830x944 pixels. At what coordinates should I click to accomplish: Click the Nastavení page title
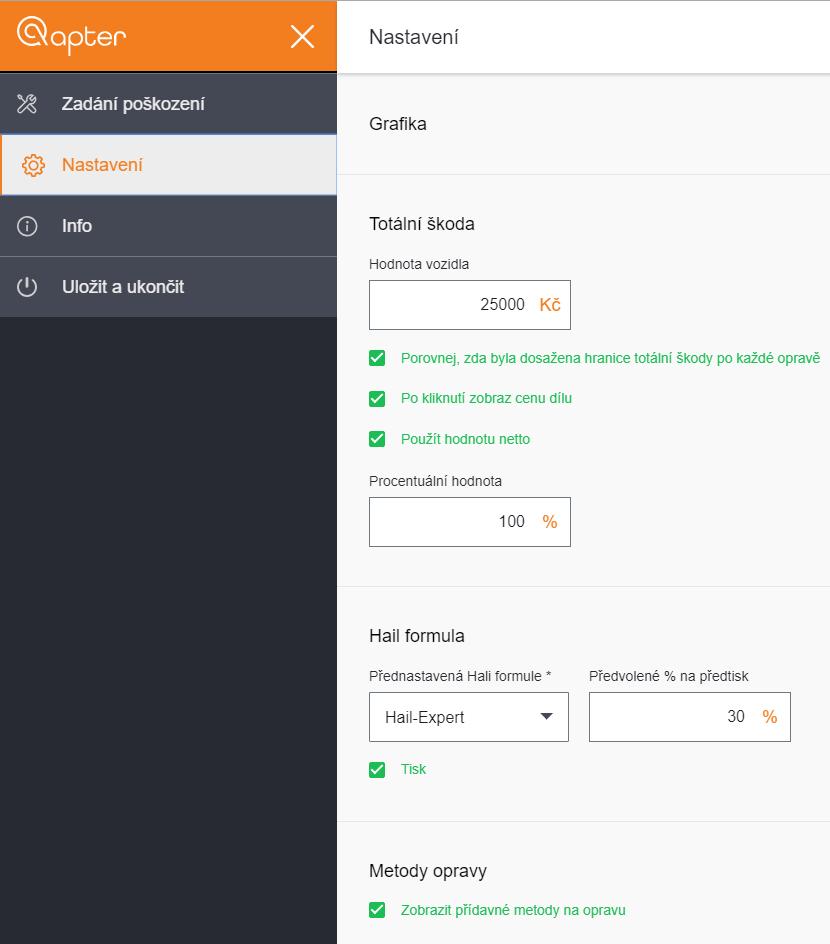(x=413, y=37)
